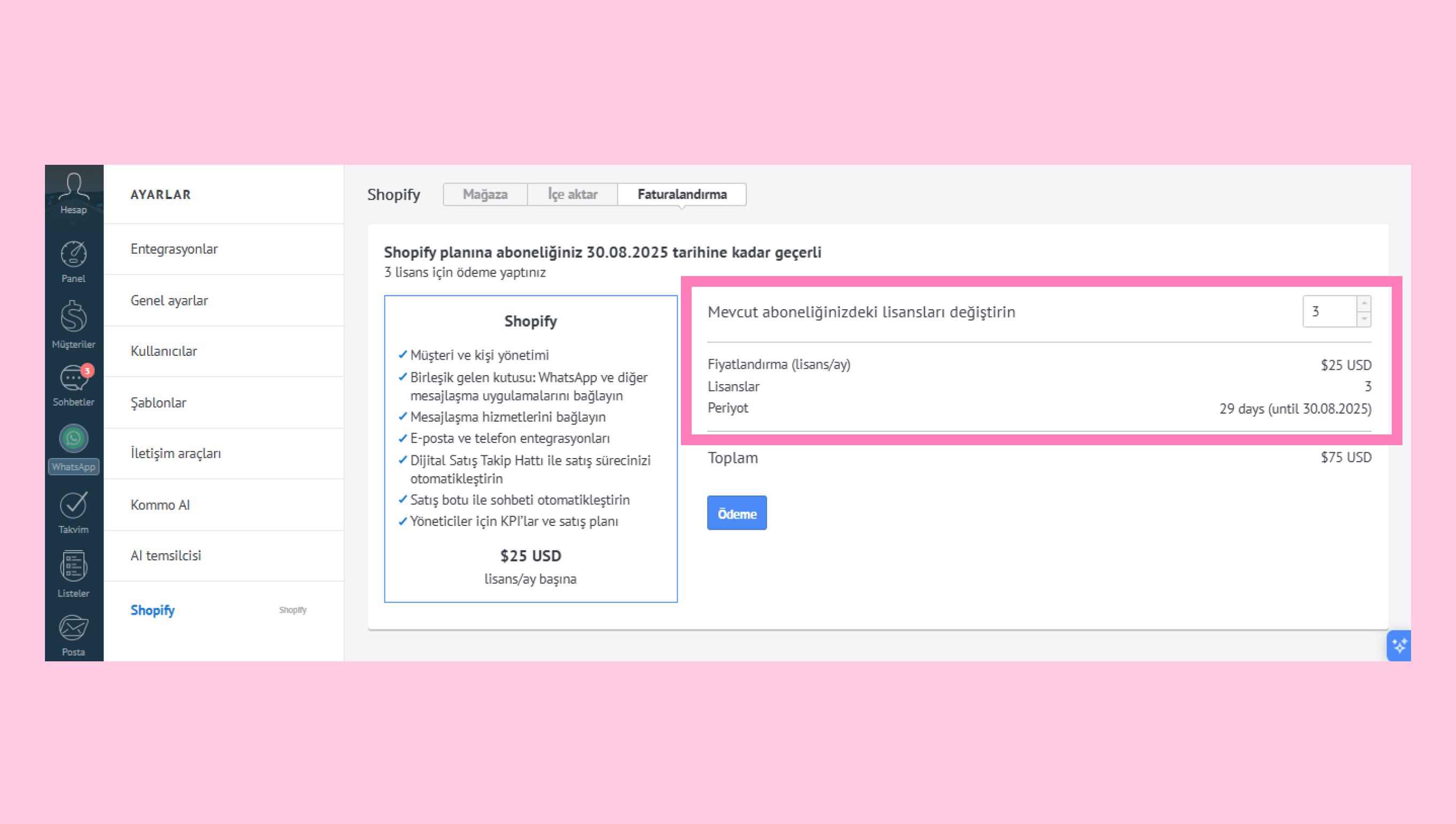Viewport: 1456px width, 824px height.
Task: Click the Shopify plan card title
Action: pos(530,322)
